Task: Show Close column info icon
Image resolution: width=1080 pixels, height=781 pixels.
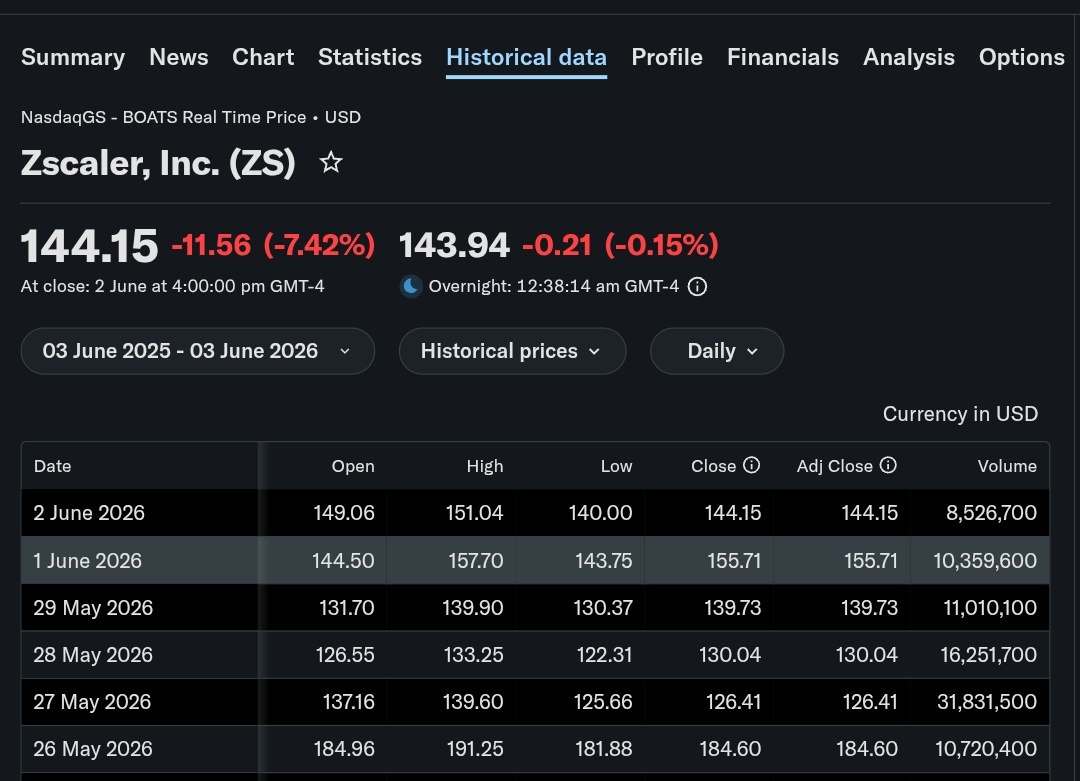Action: coord(751,466)
